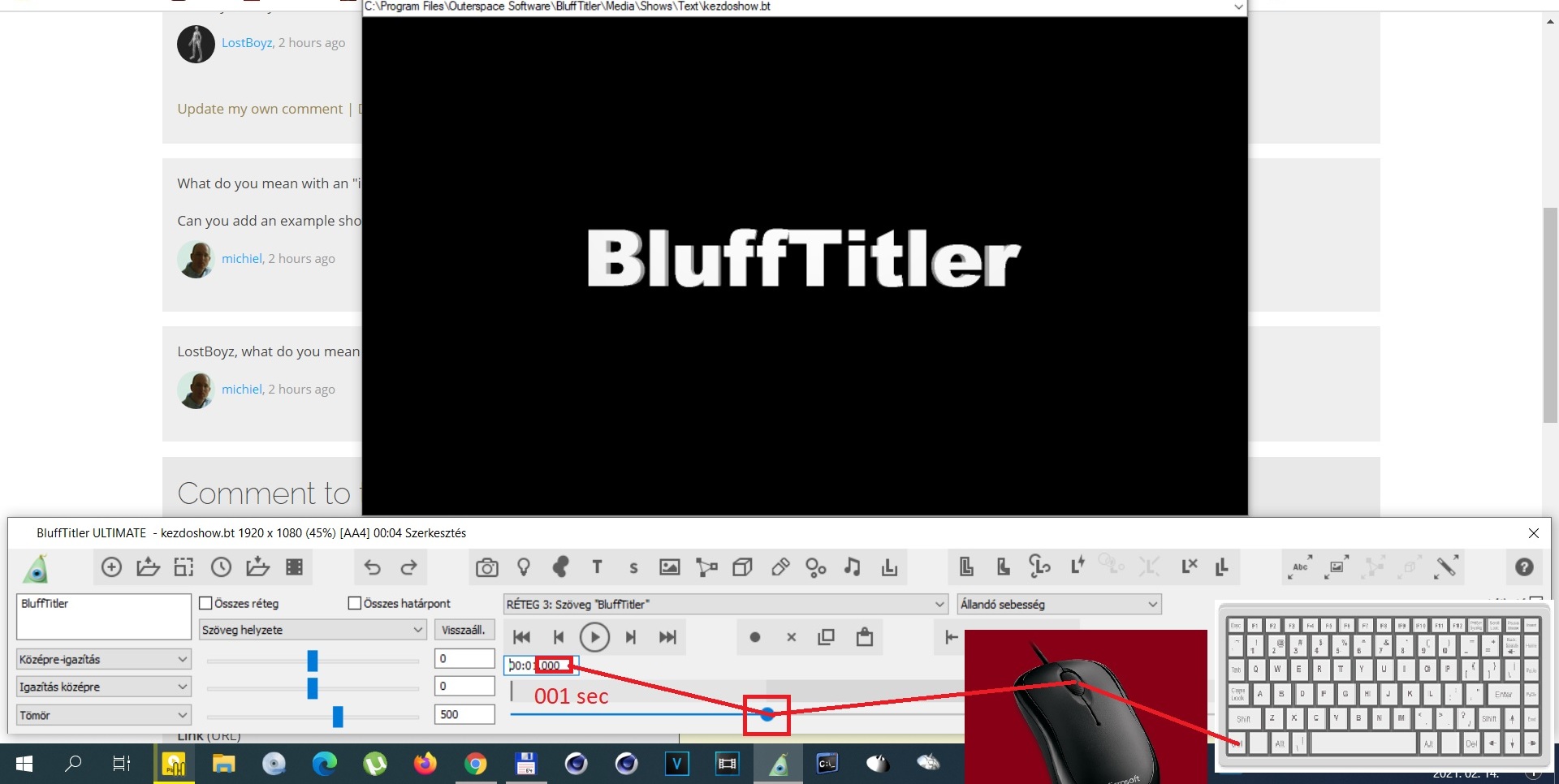Undo the last action

372,567
